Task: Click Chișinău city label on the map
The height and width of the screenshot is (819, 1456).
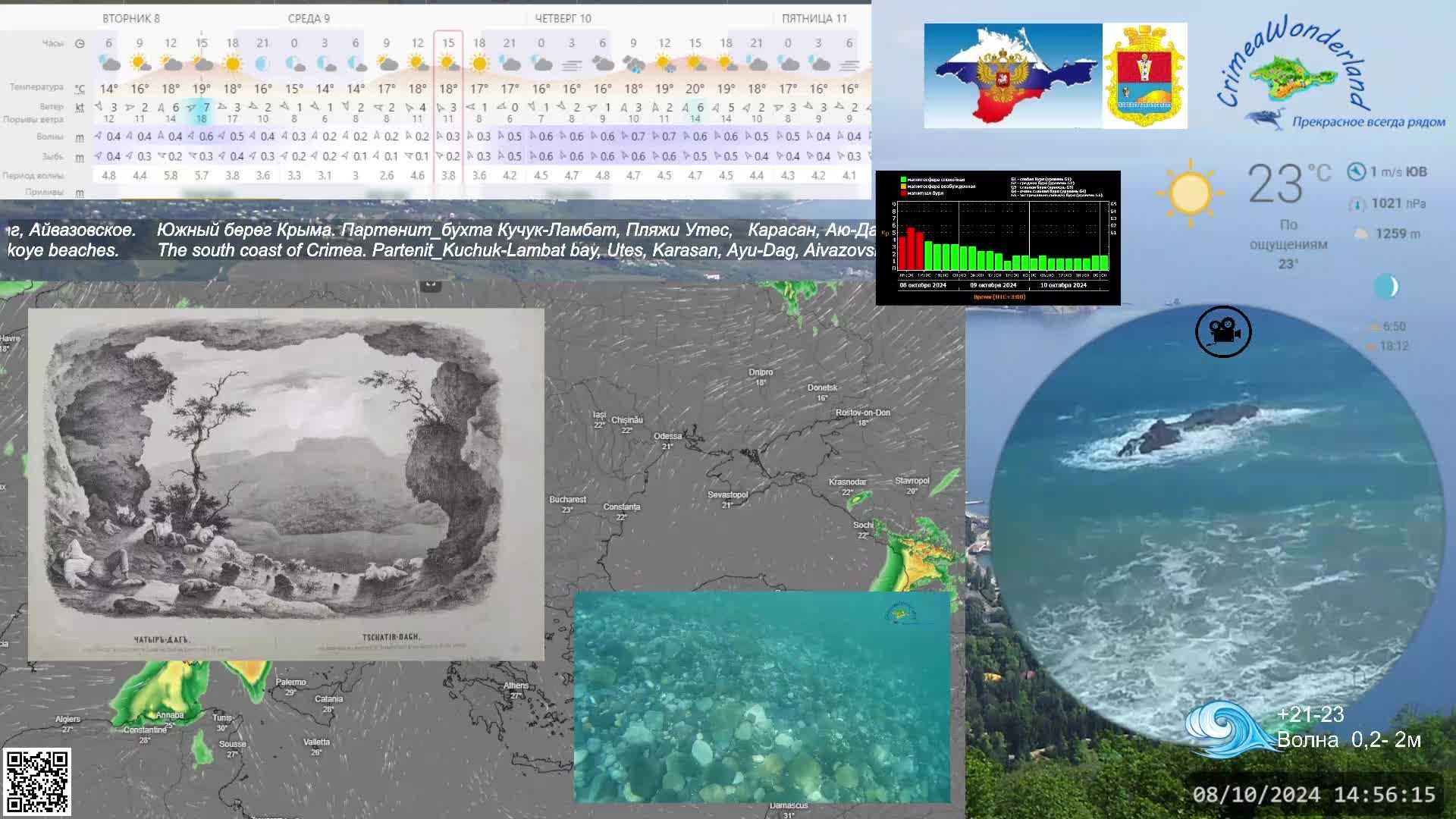Action: click(x=627, y=420)
